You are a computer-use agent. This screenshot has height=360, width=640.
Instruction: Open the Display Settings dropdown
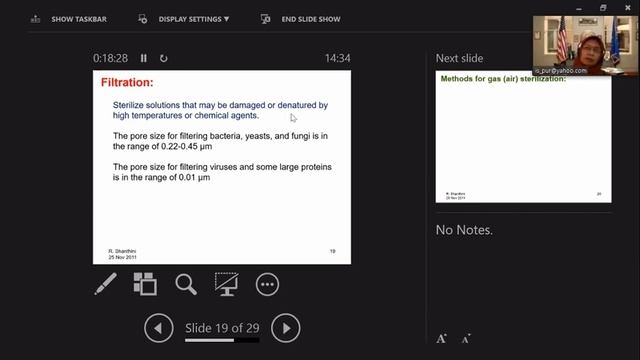(193, 19)
